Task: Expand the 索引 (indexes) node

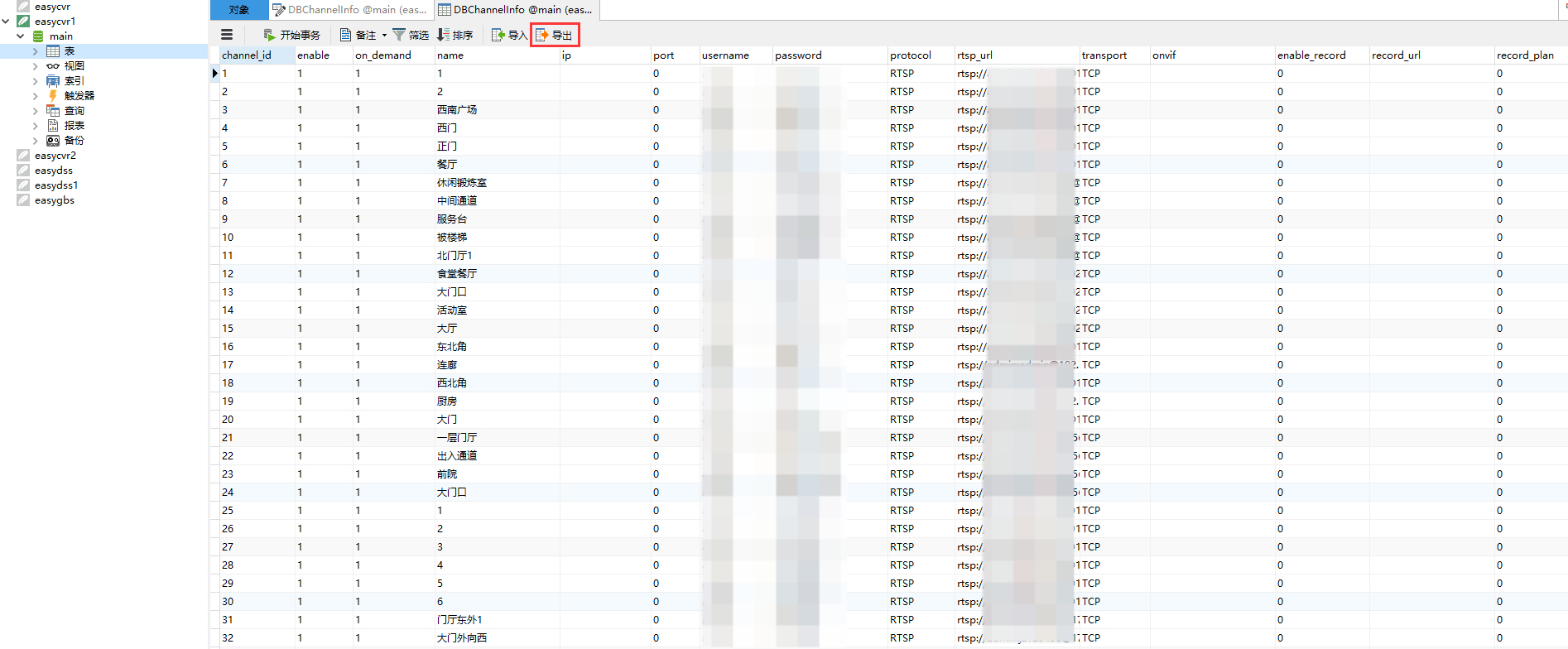Action: [x=36, y=81]
